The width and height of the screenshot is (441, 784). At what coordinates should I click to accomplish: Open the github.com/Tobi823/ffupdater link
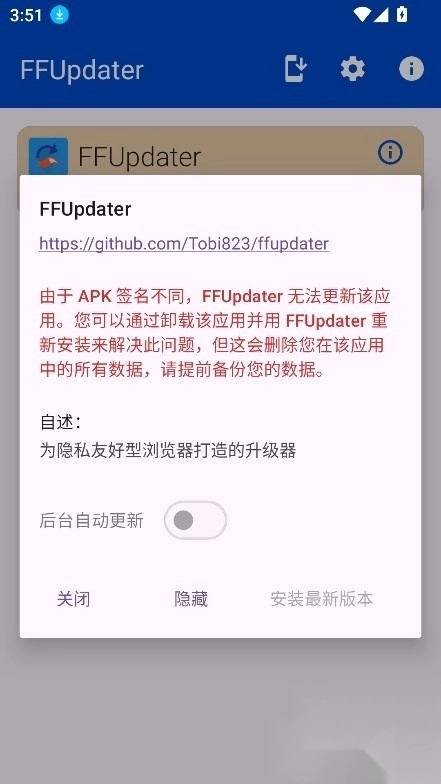coord(184,244)
